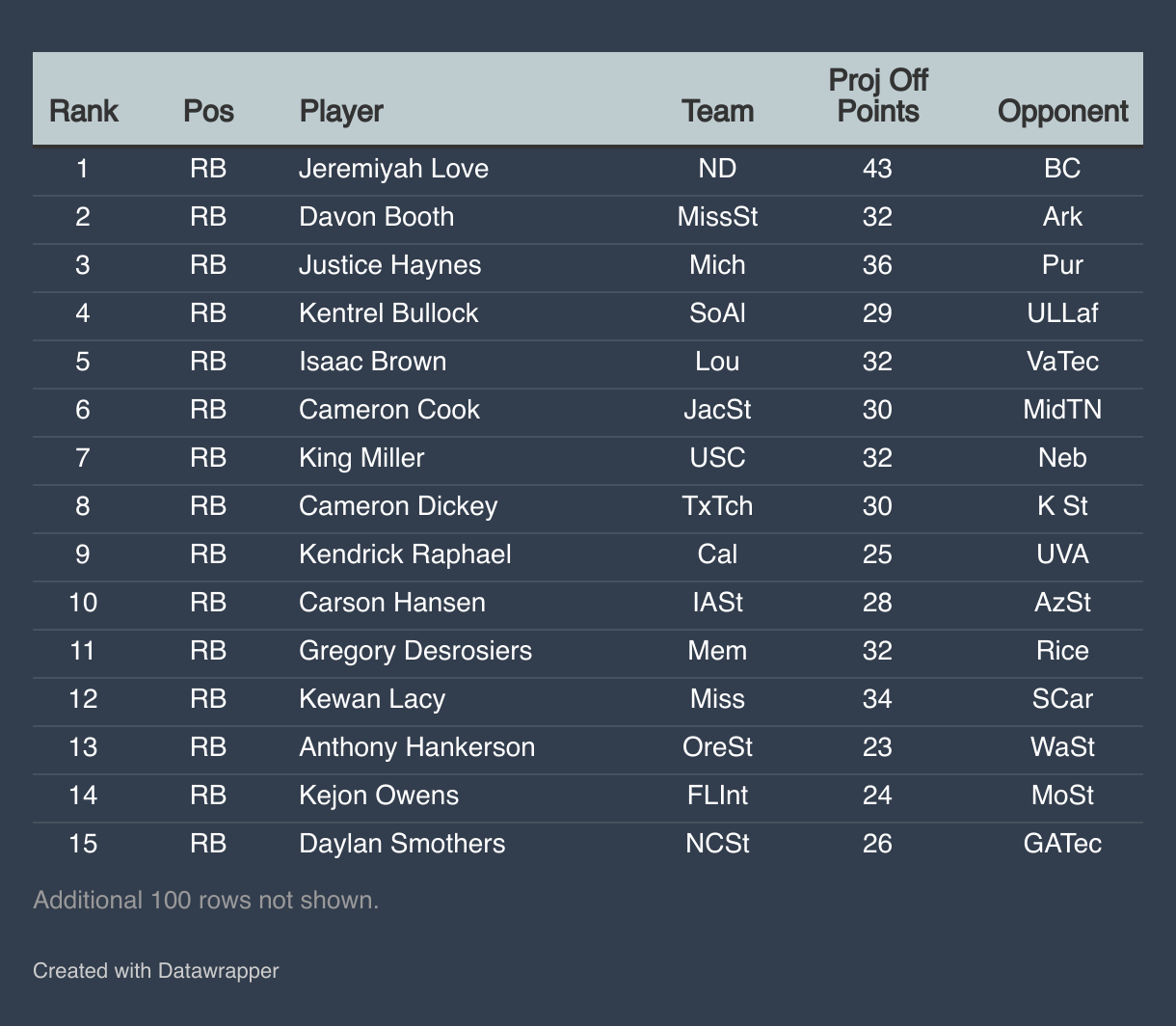This screenshot has width=1176, height=1026.
Task: Select player Davon Booth
Action: point(376,217)
